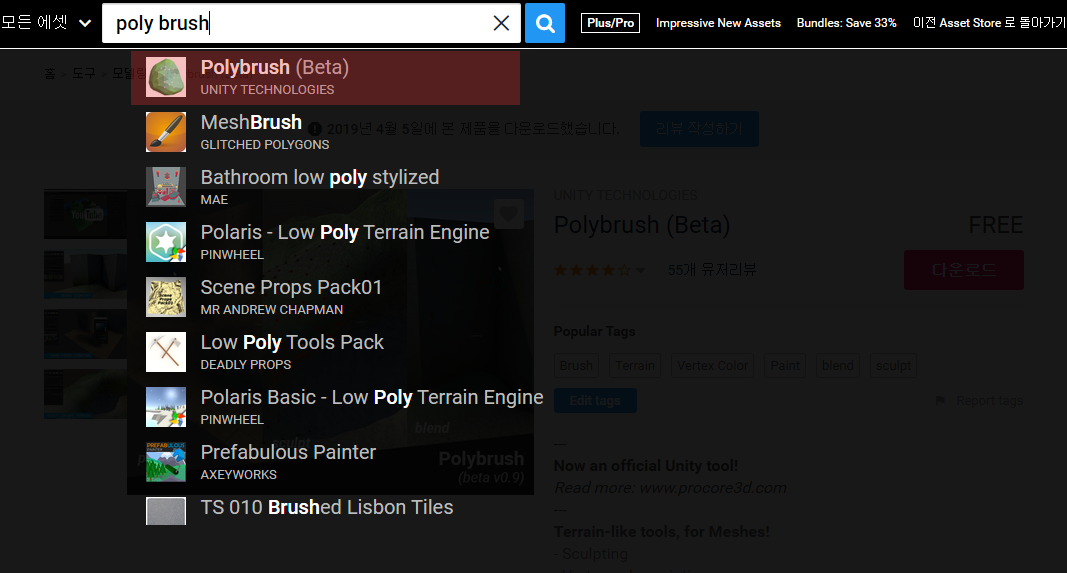The width and height of the screenshot is (1067, 573).
Task: Clear the search field with the X icon
Action: [502, 23]
